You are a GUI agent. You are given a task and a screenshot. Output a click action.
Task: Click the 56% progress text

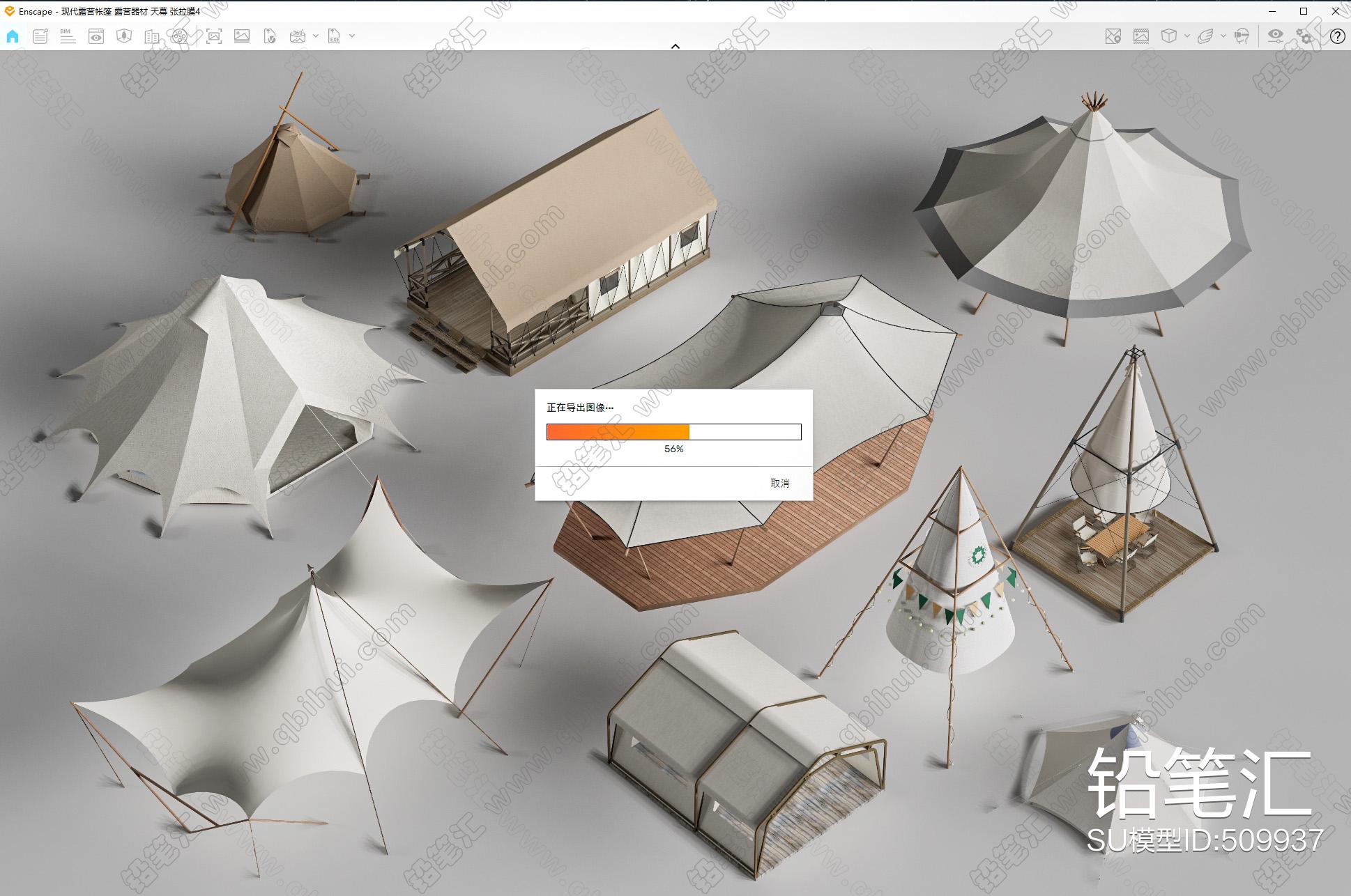673,449
